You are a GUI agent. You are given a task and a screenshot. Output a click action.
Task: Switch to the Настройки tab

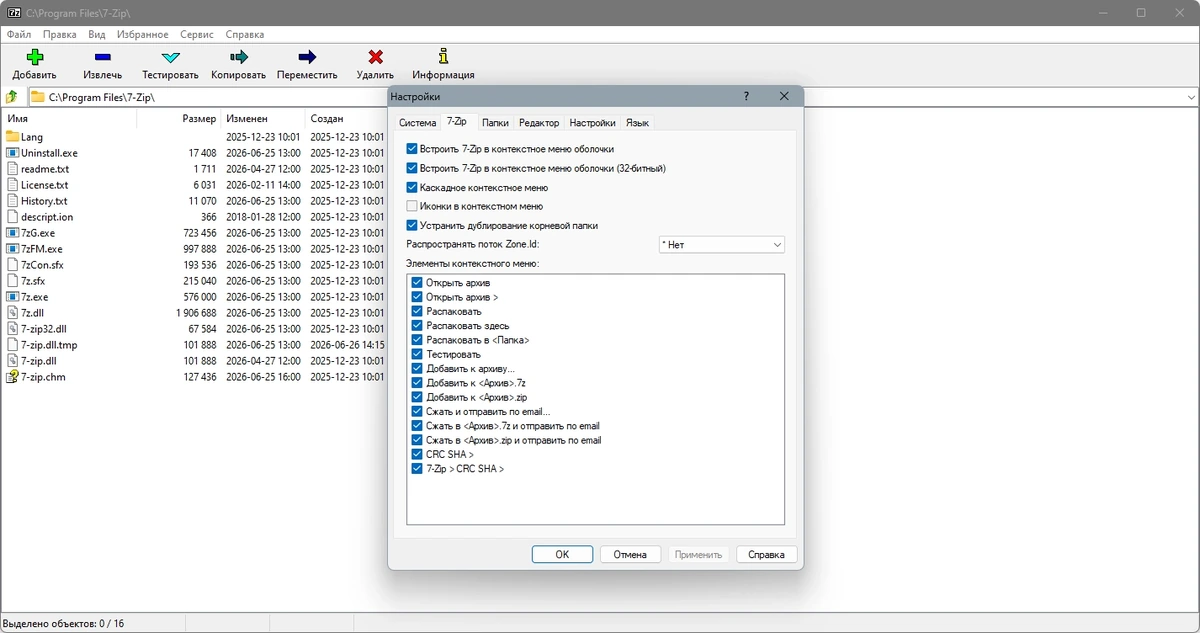point(593,123)
